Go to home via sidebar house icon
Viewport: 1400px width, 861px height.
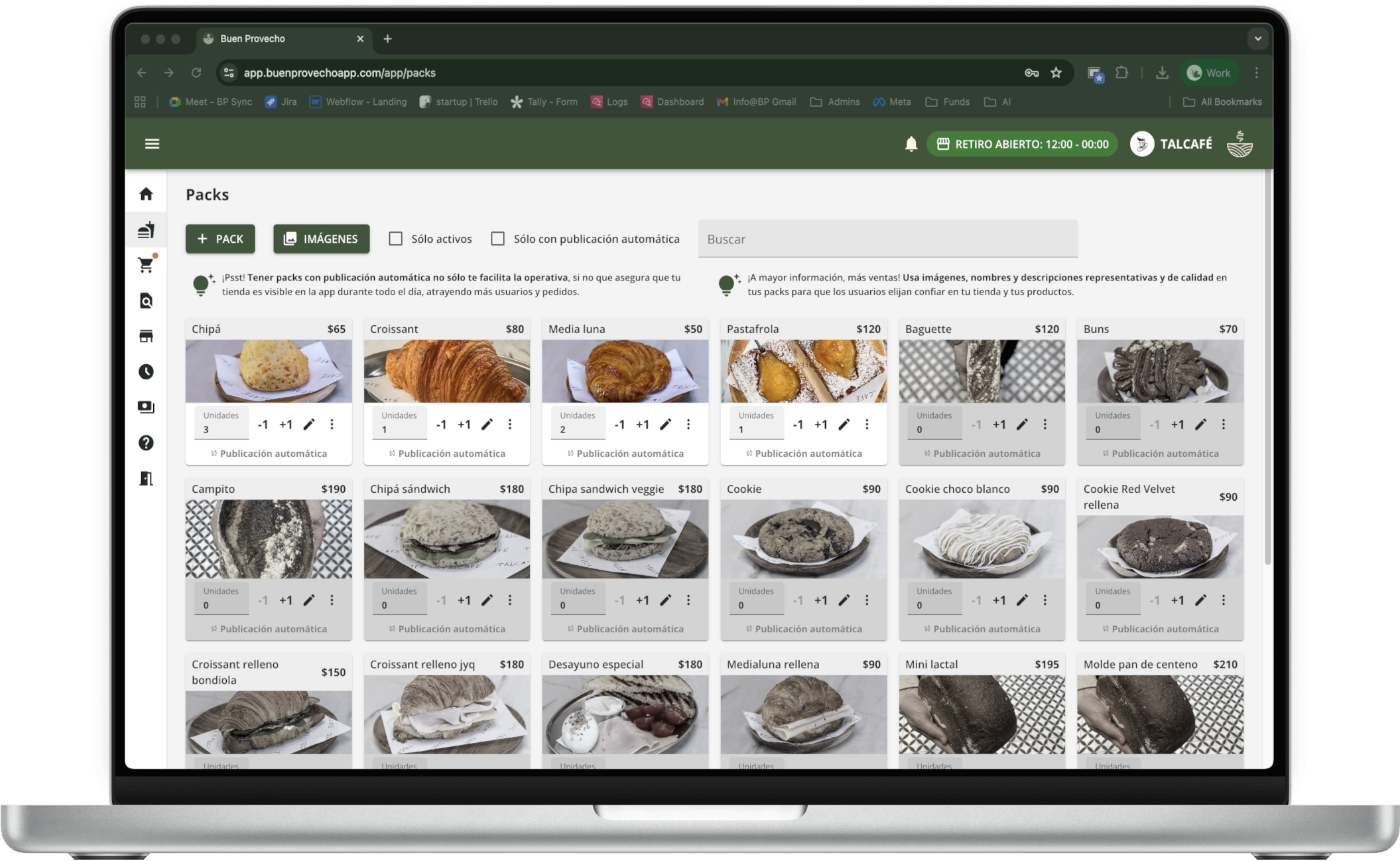tap(146, 194)
